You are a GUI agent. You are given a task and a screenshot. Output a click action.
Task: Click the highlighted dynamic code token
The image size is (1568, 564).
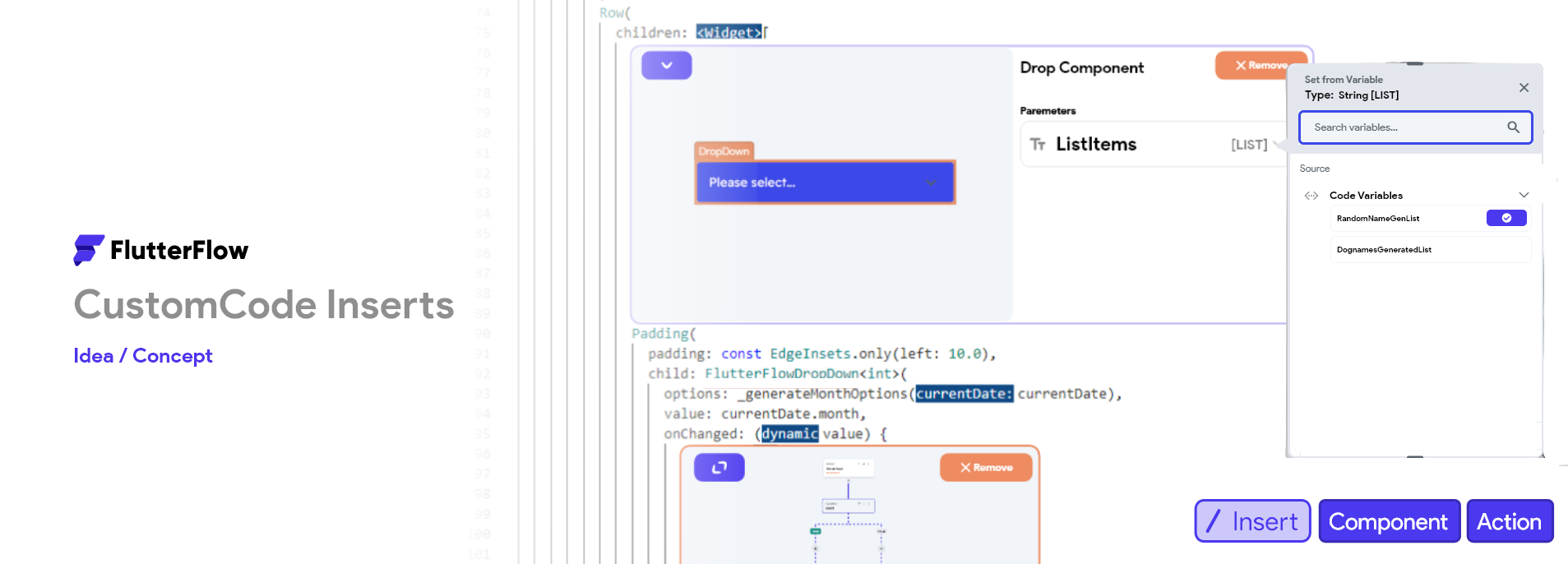(789, 433)
